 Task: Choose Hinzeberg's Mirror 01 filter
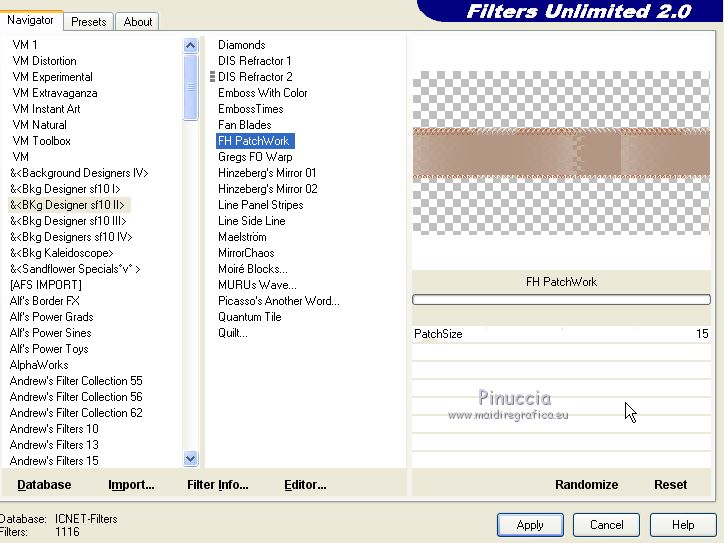pyautogui.click(x=267, y=173)
